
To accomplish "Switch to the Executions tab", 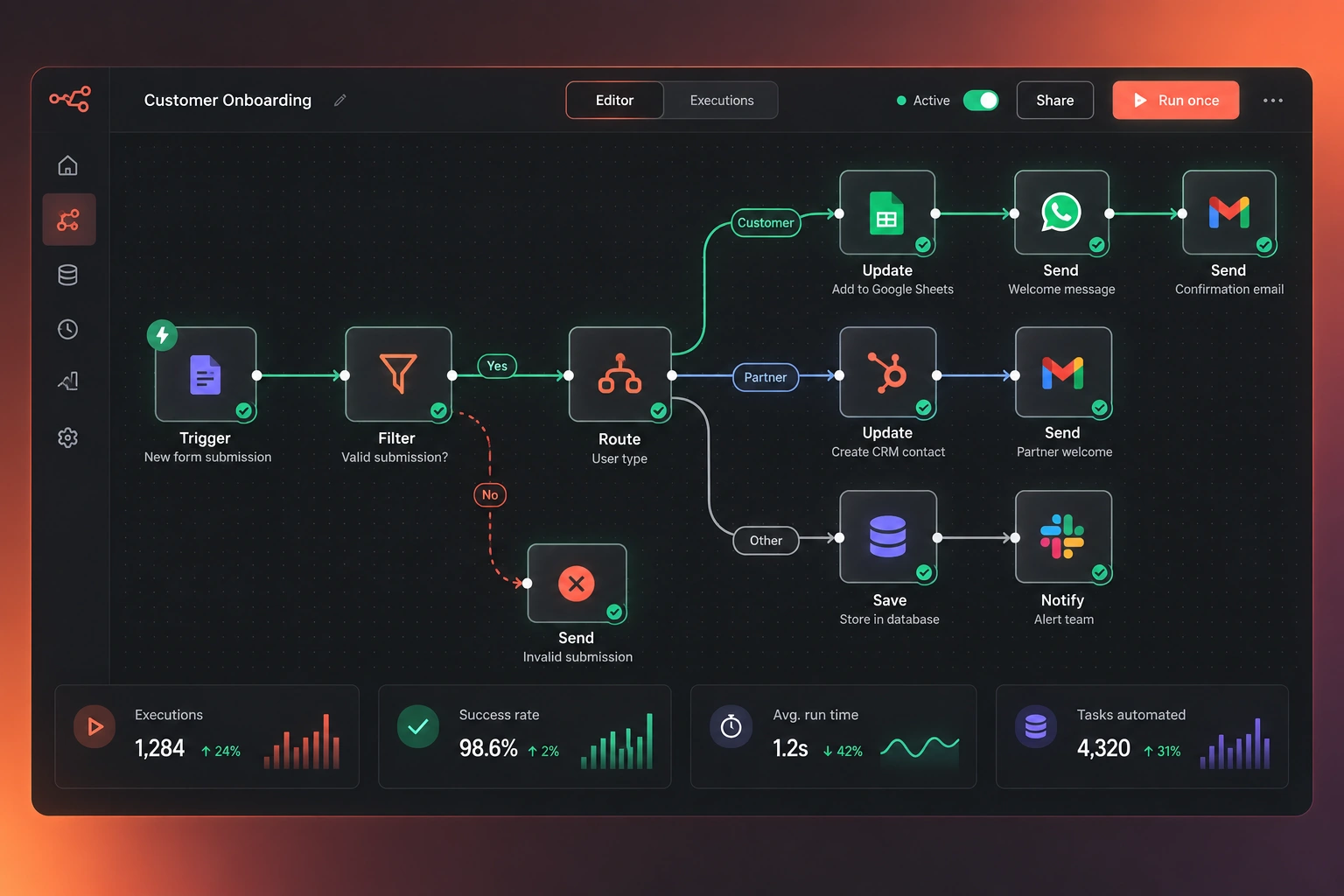I will tap(721, 101).
